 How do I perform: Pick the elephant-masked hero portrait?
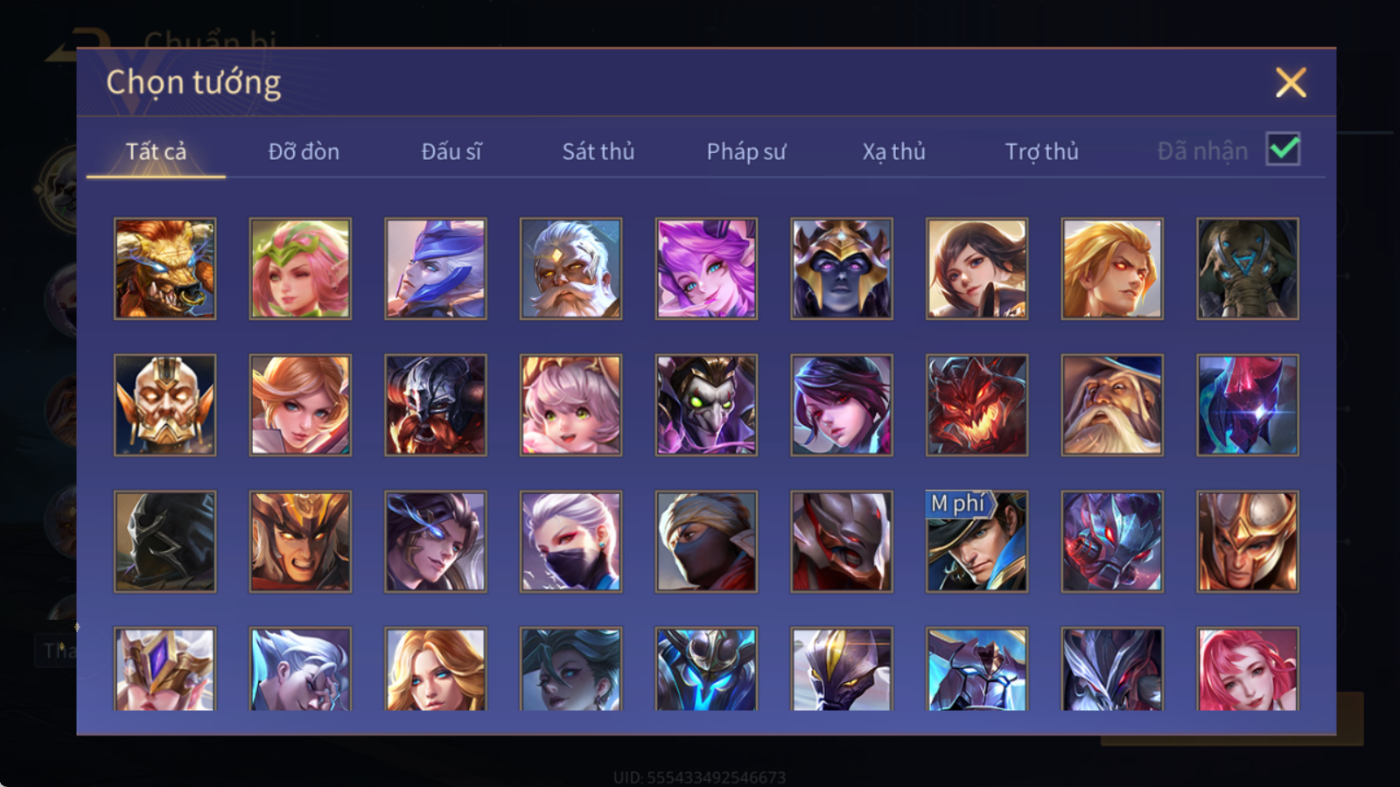1248,269
